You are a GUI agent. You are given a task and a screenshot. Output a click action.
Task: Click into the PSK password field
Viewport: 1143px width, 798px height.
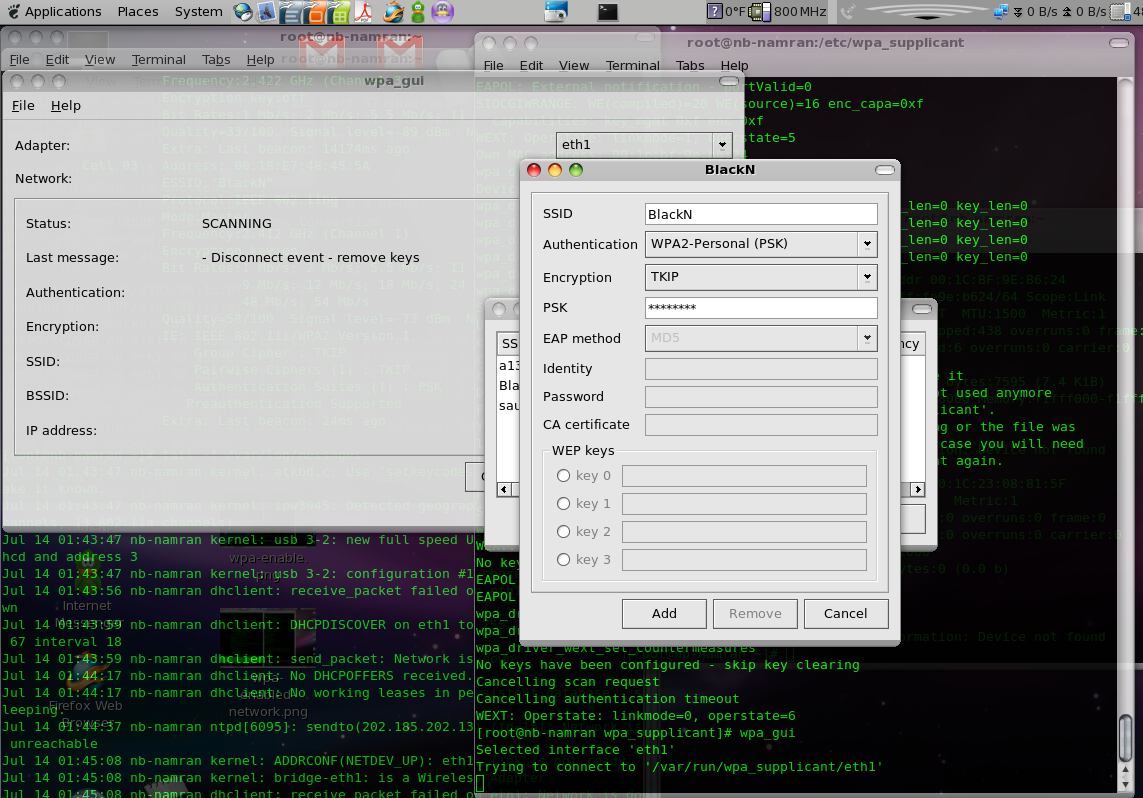point(761,308)
